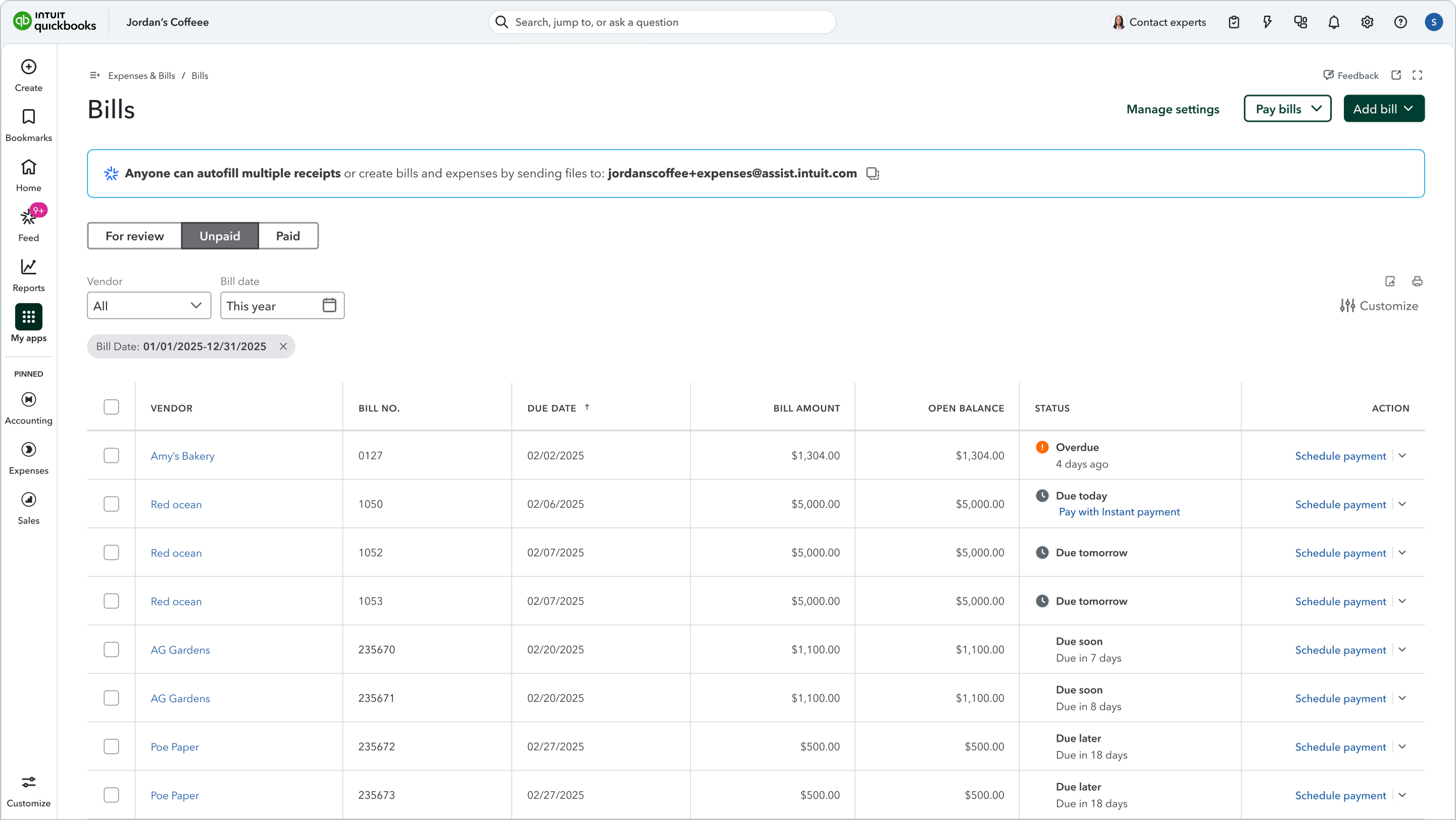Image resolution: width=1456 pixels, height=820 pixels.
Task: Click the notifications bell icon
Action: coord(1333,22)
